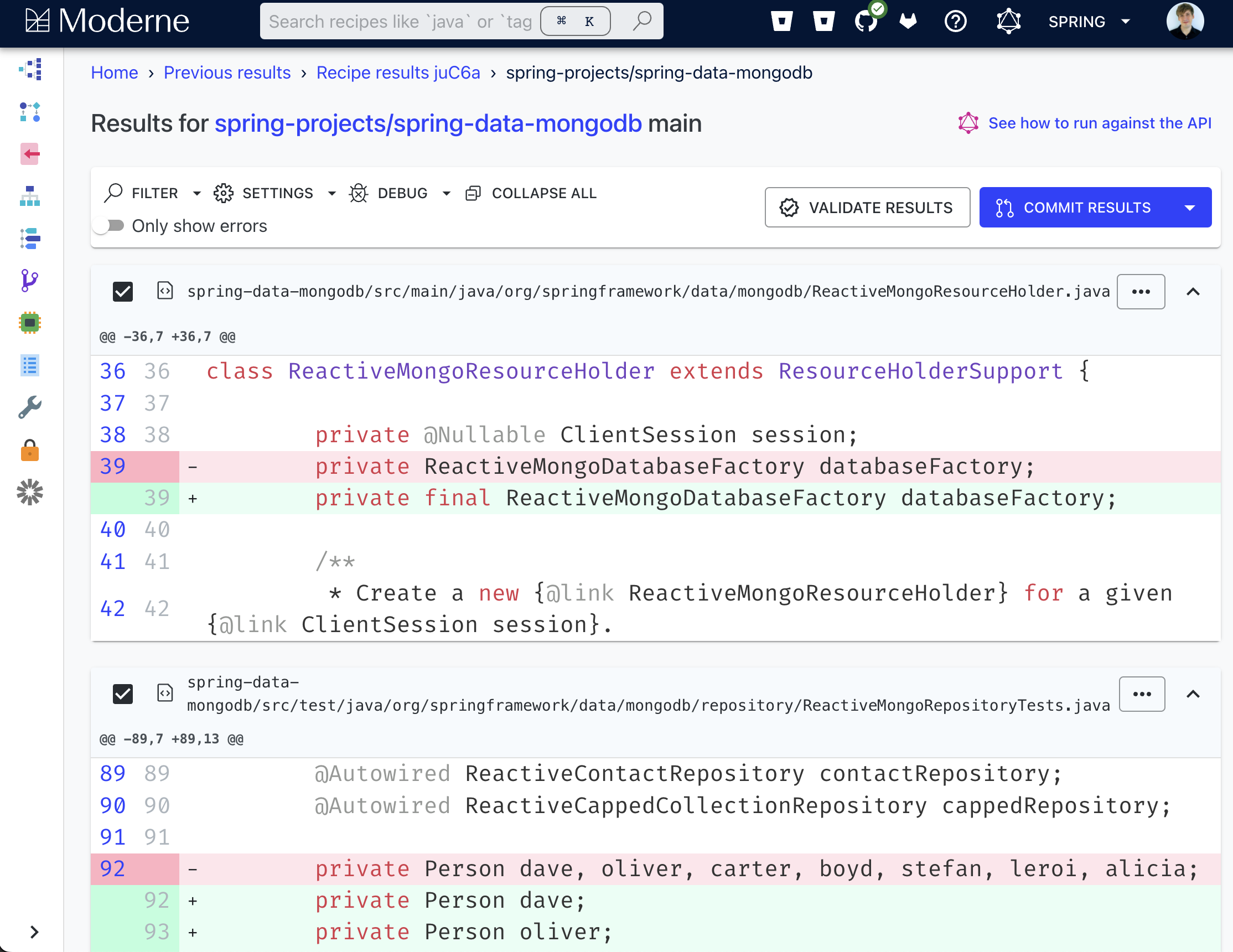Uncheck ReactiveMongoResourceHolder.java file checkbox
Viewport: 1233px width, 952px height.
pyautogui.click(x=122, y=291)
